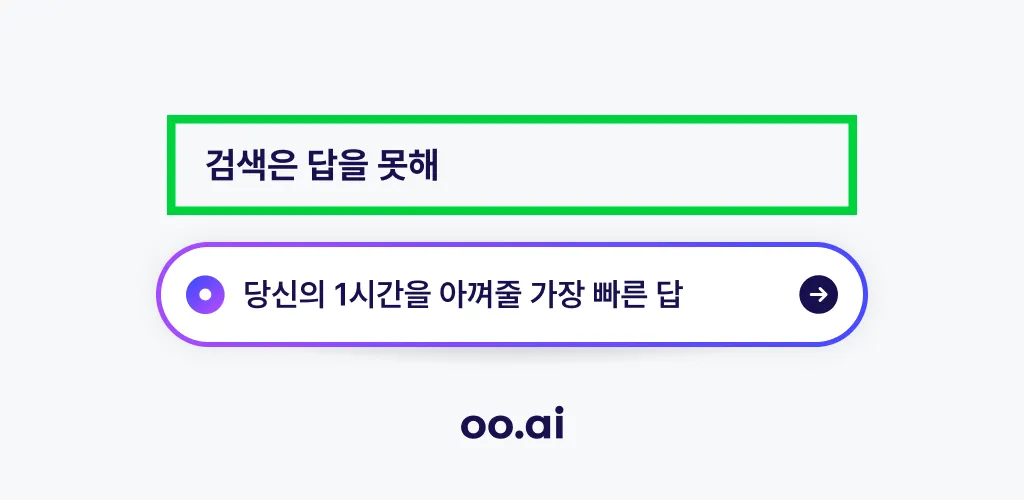Click the white dot inside purple circle
Viewport: 1024px width, 500px height.
[205, 295]
